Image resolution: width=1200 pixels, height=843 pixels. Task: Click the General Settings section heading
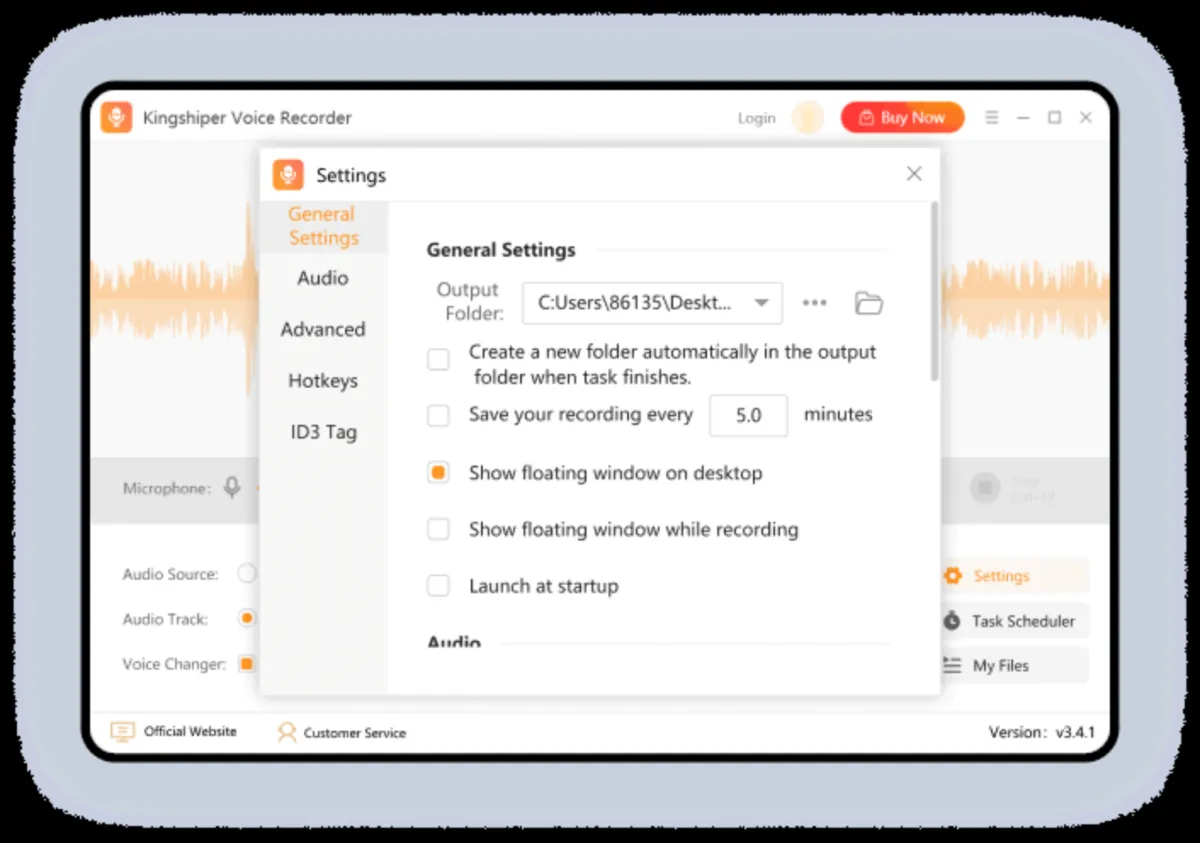coord(501,250)
